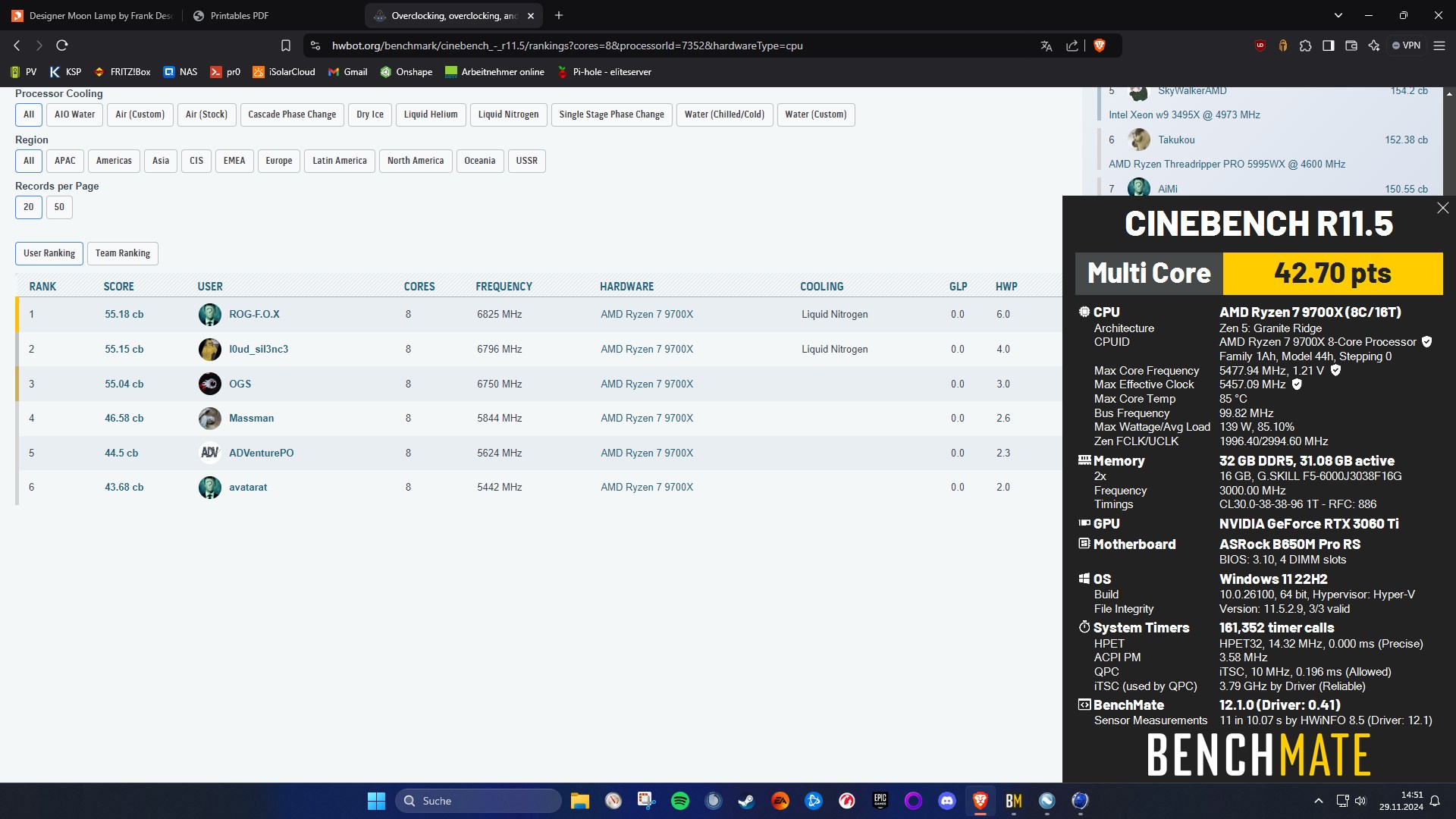Screen dimensions: 1456x819
Task: Open a new browser tab with plus
Action: pyautogui.click(x=559, y=15)
